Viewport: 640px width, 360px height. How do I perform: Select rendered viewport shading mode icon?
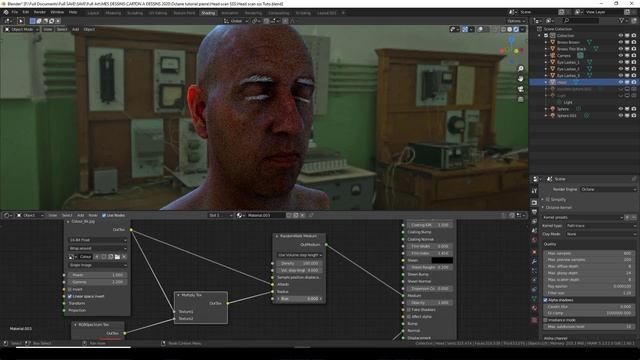pyautogui.click(x=516, y=29)
